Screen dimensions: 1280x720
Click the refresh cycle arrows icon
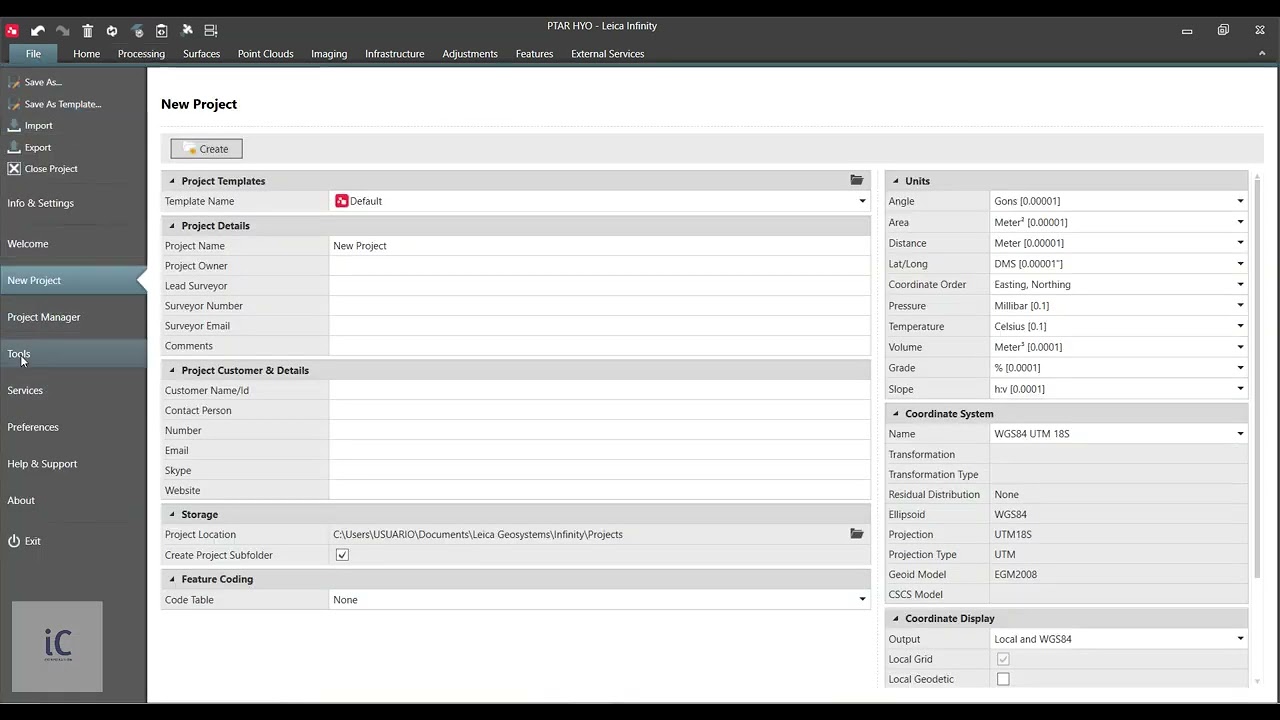[112, 31]
